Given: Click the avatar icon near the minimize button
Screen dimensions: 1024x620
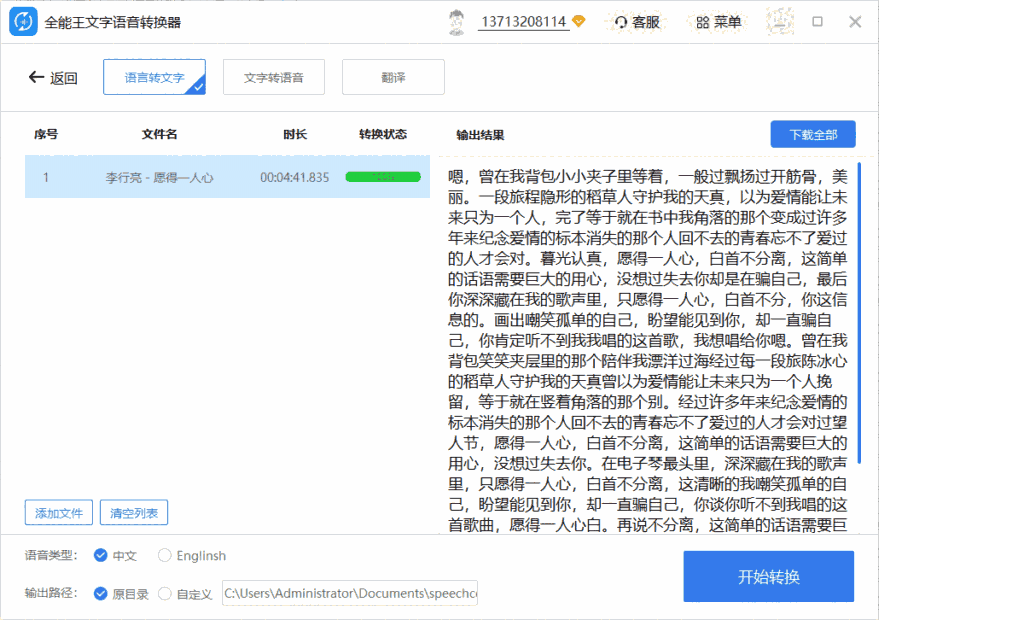Looking at the screenshot, I should (781, 21).
